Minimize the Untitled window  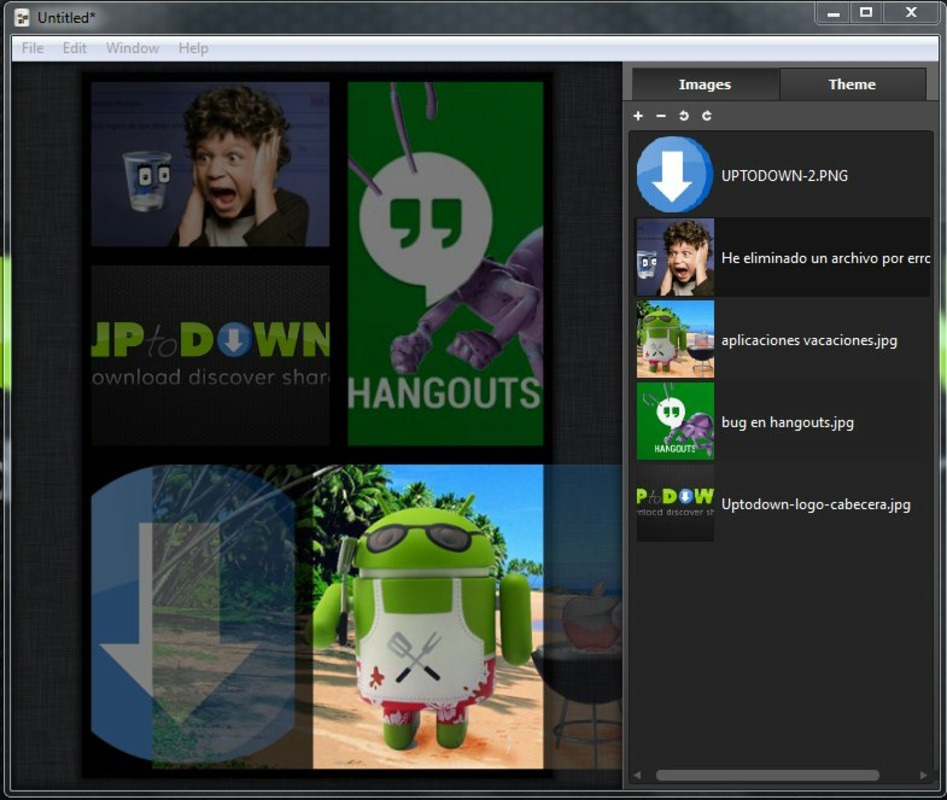tap(833, 13)
